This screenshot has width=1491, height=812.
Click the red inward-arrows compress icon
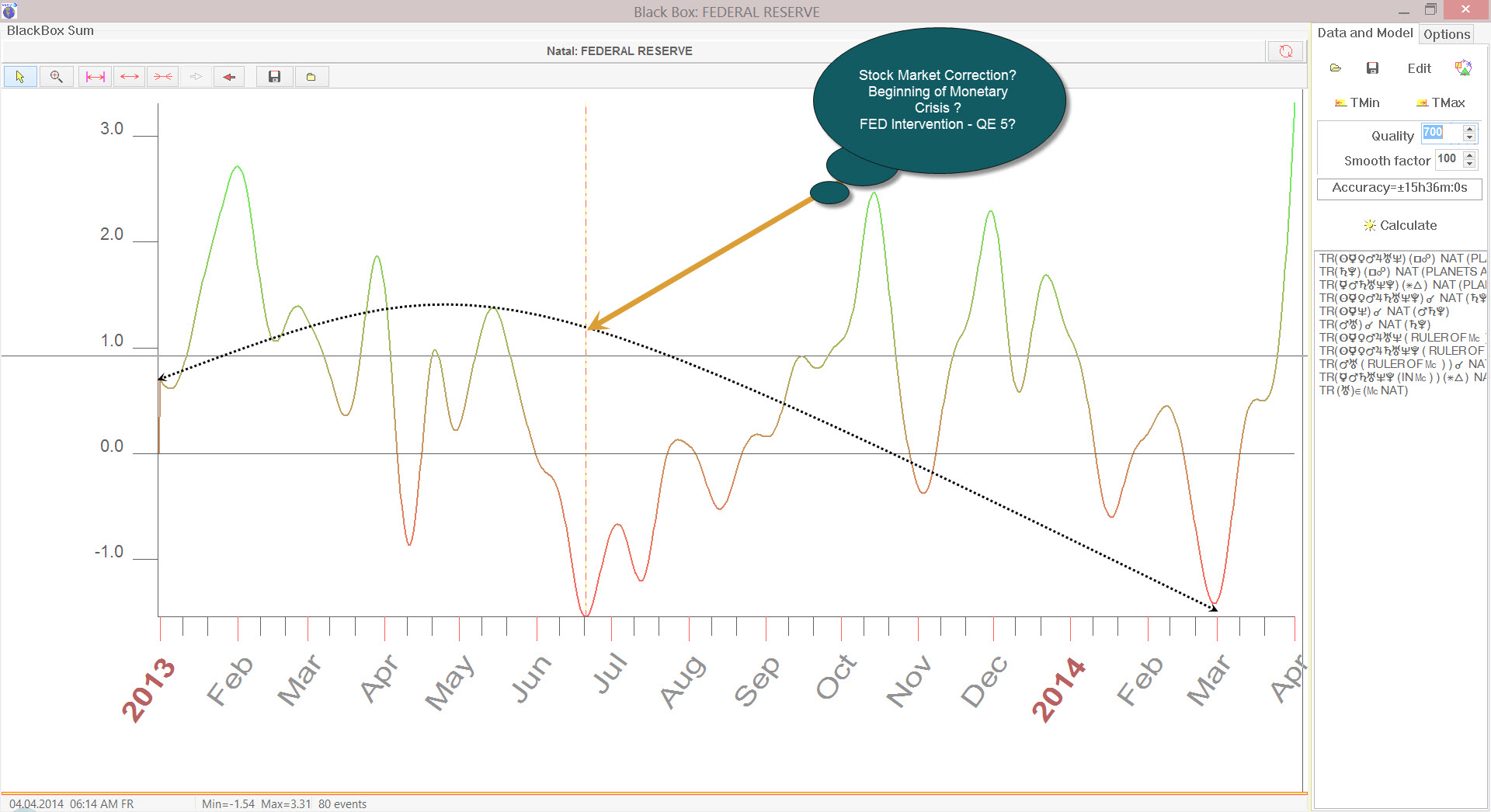click(163, 77)
